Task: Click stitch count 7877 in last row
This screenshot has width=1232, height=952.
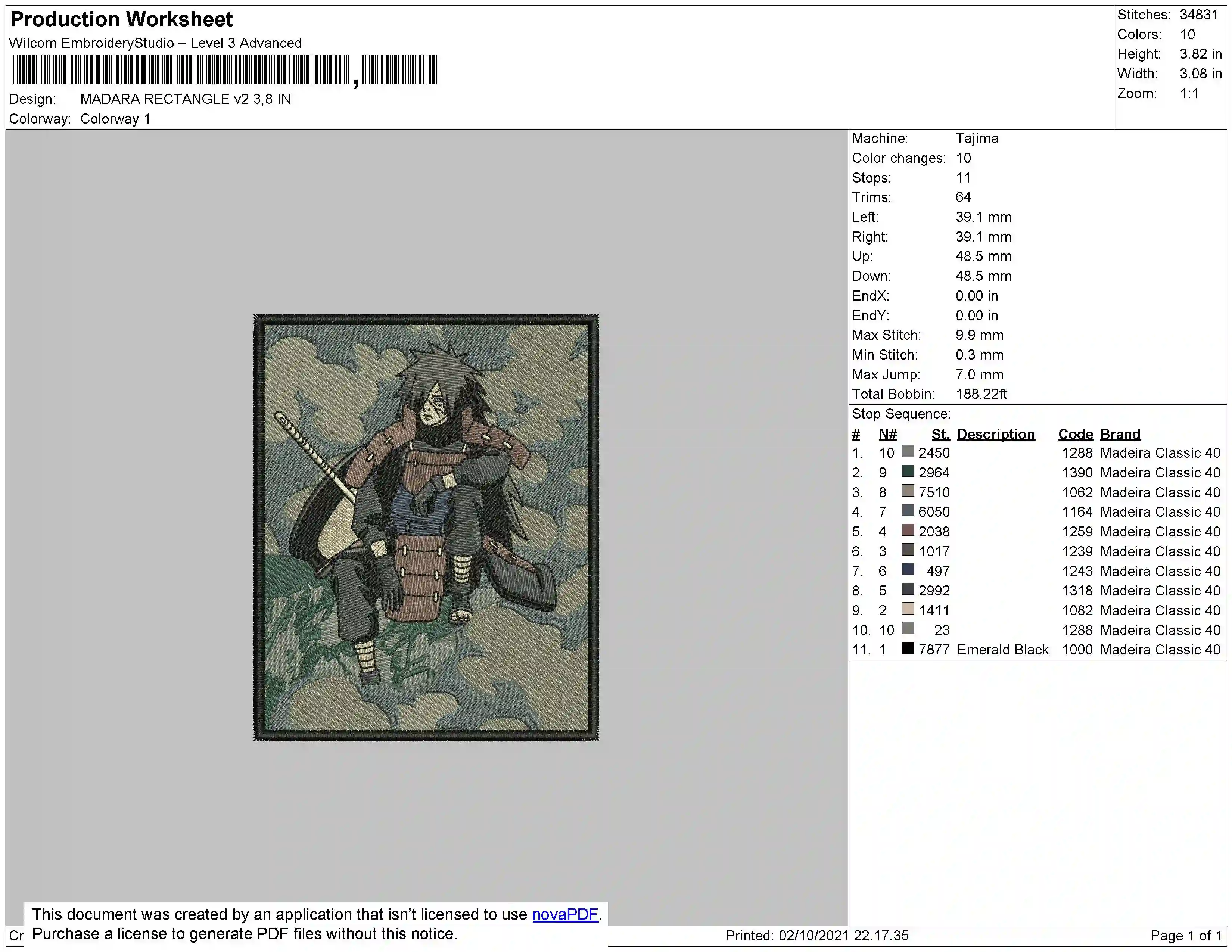Action: coord(934,650)
